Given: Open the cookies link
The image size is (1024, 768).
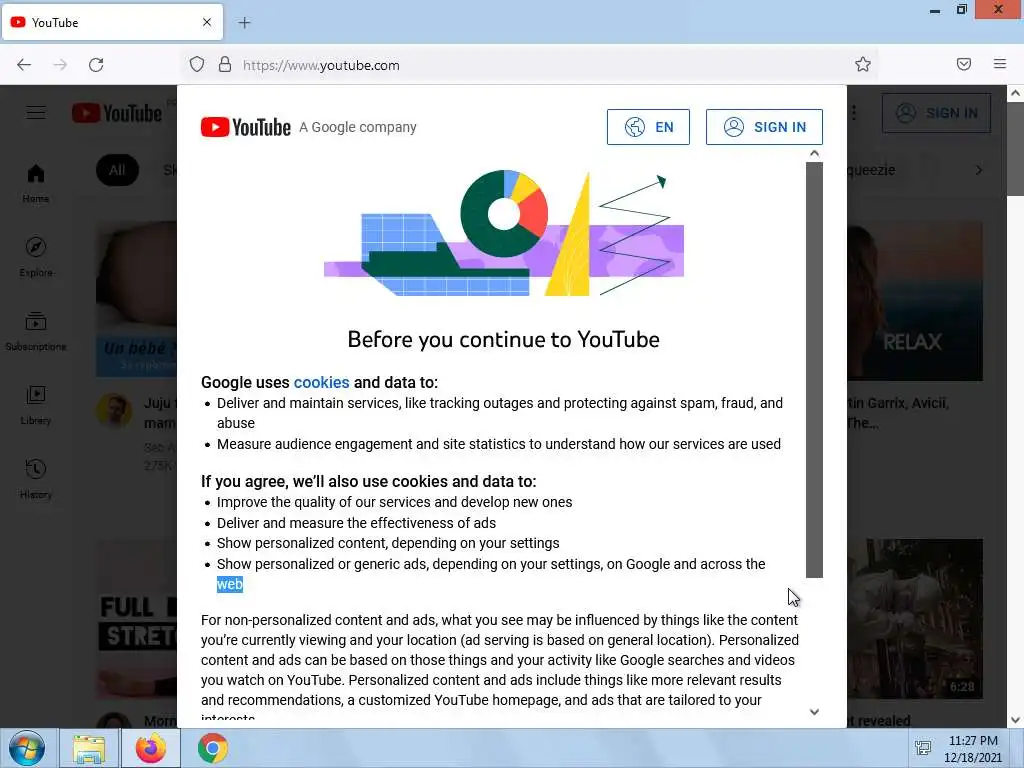Looking at the screenshot, I should click(x=321, y=382).
